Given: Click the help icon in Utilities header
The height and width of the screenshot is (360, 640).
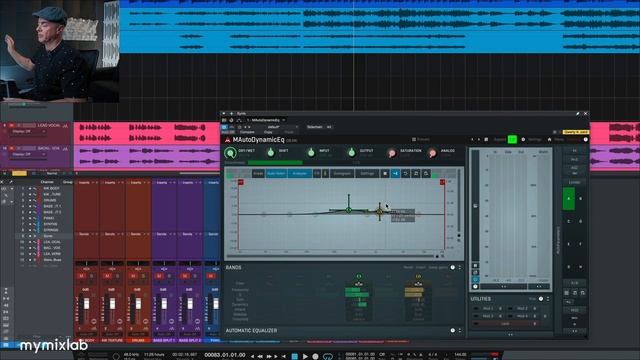Looking at the screenshot, I should point(541,299).
